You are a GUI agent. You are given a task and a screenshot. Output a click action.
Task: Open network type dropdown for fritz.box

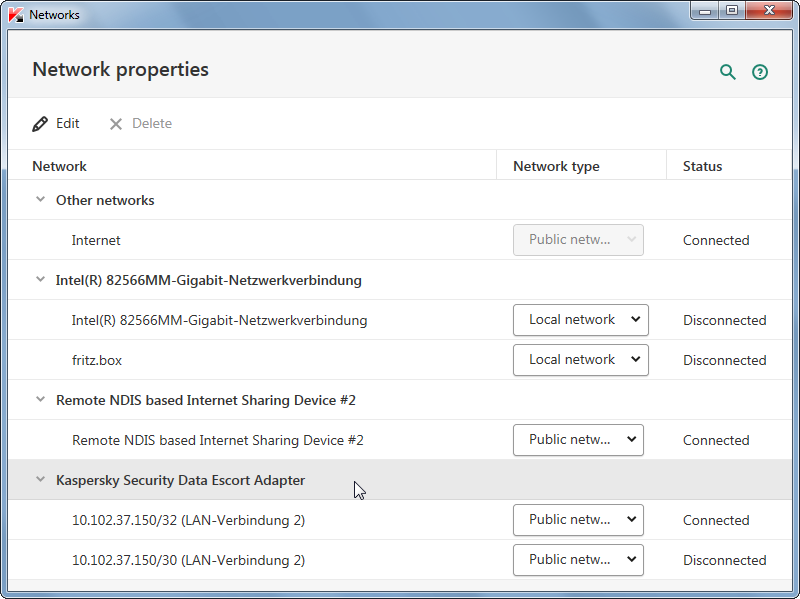(x=581, y=360)
